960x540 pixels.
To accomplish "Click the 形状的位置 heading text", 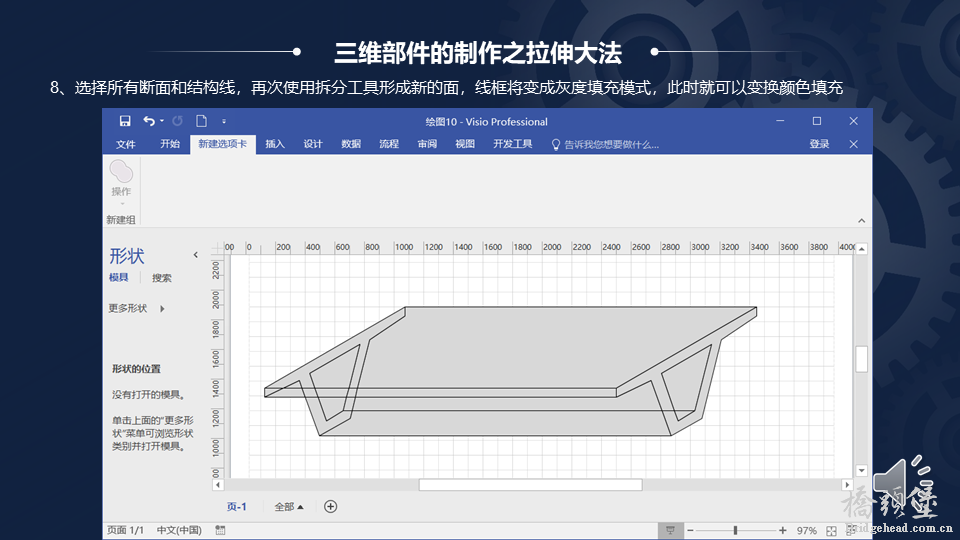I will pos(136,369).
